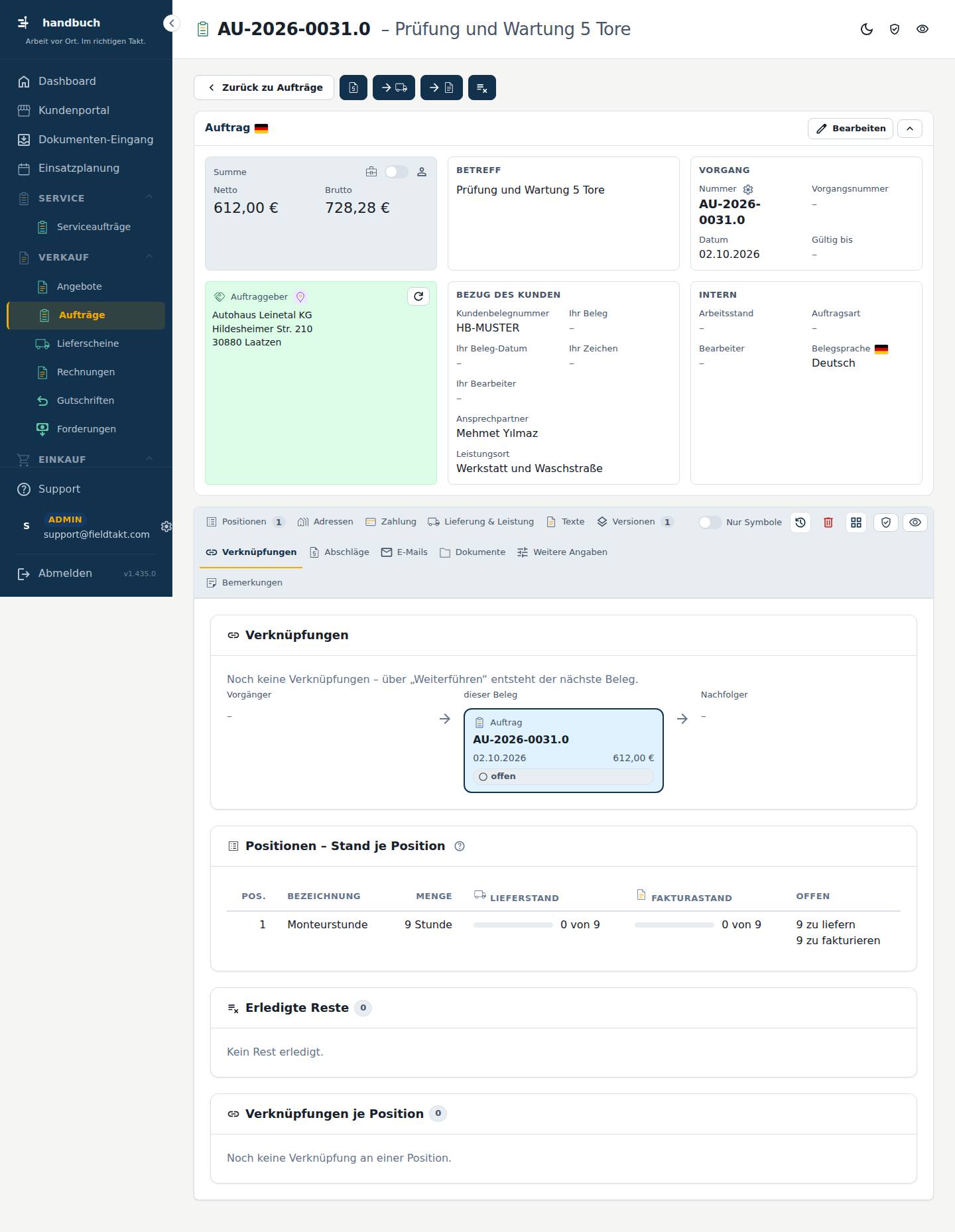Delete the order with trash icon
Viewport: 955px width, 1232px height.
coord(828,523)
